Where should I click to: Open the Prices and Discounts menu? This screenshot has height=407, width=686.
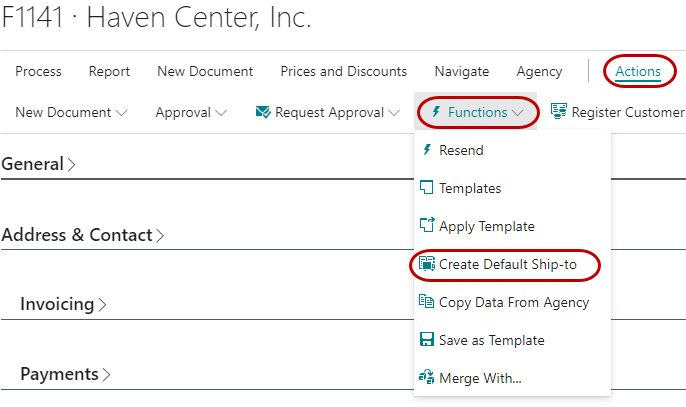[343, 71]
